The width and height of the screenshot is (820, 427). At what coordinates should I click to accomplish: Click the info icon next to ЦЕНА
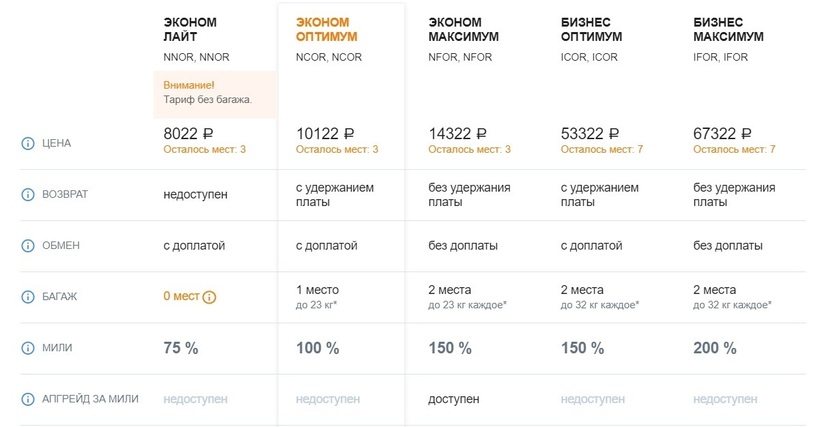(x=27, y=143)
